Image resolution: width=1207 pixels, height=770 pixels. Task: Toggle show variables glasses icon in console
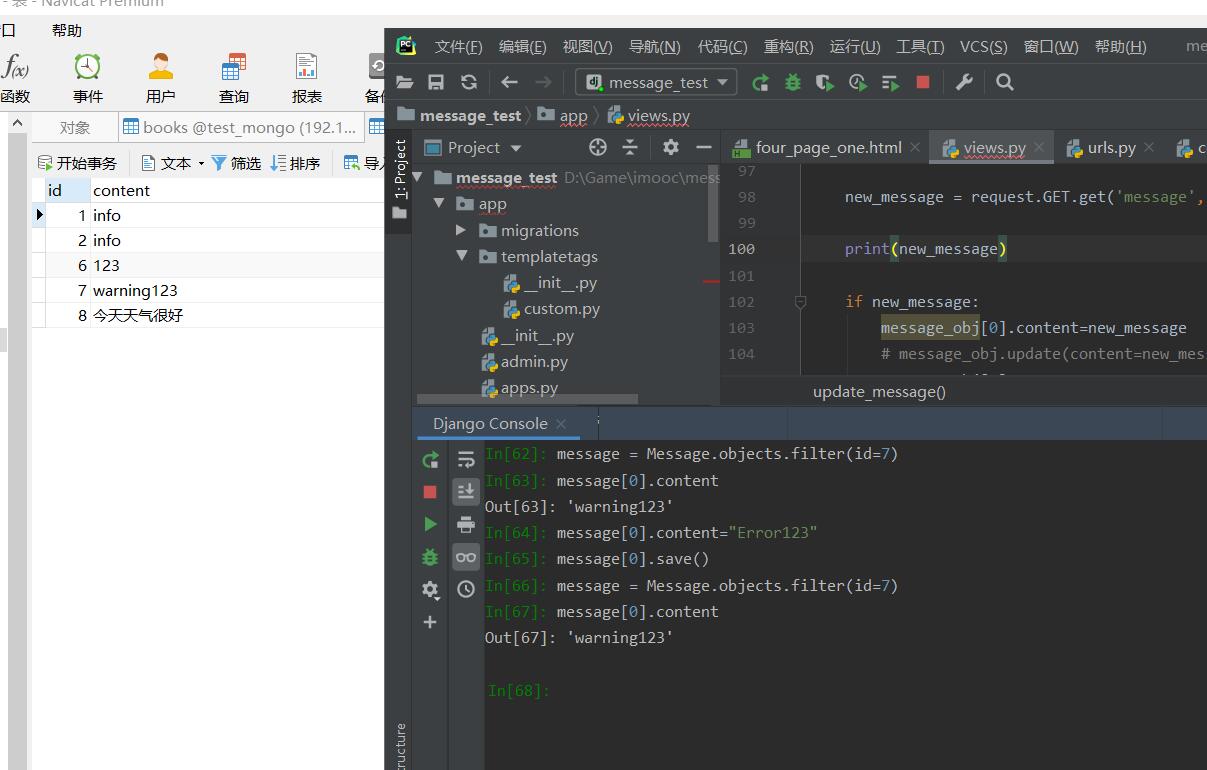pyautogui.click(x=466, y=557)
